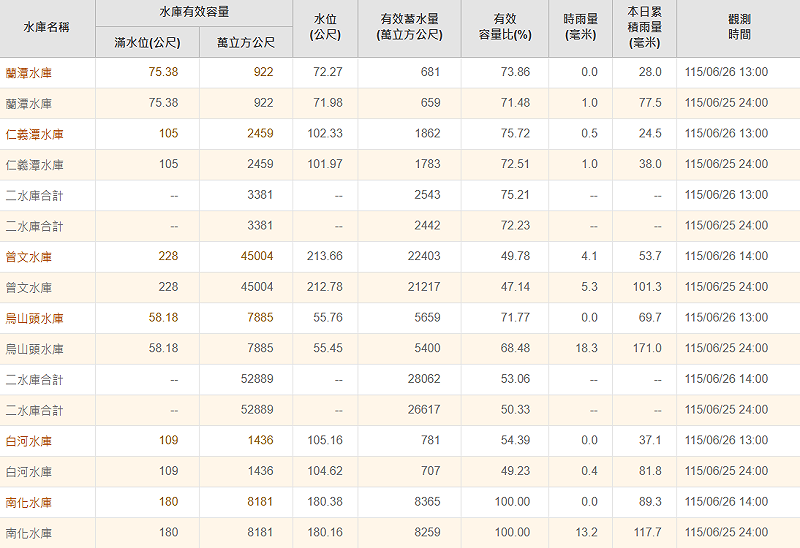Click the 水庫有效容量 group header
Image resolution: width=800 pixels, height=548 pixels.
194,12
